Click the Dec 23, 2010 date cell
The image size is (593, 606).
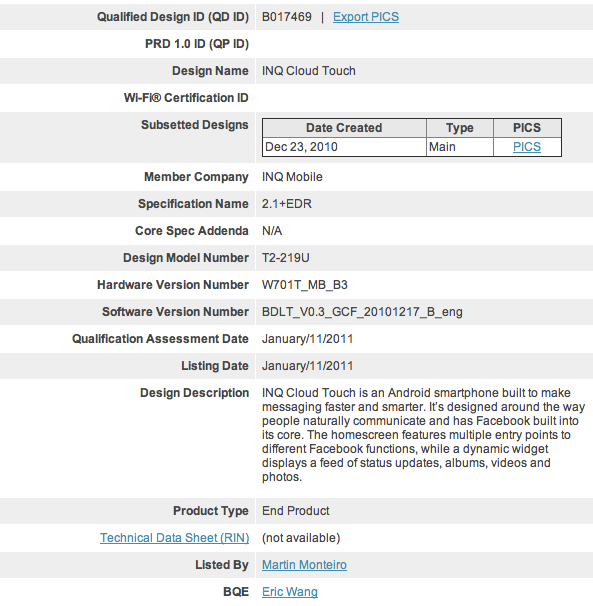coord(344,147)
